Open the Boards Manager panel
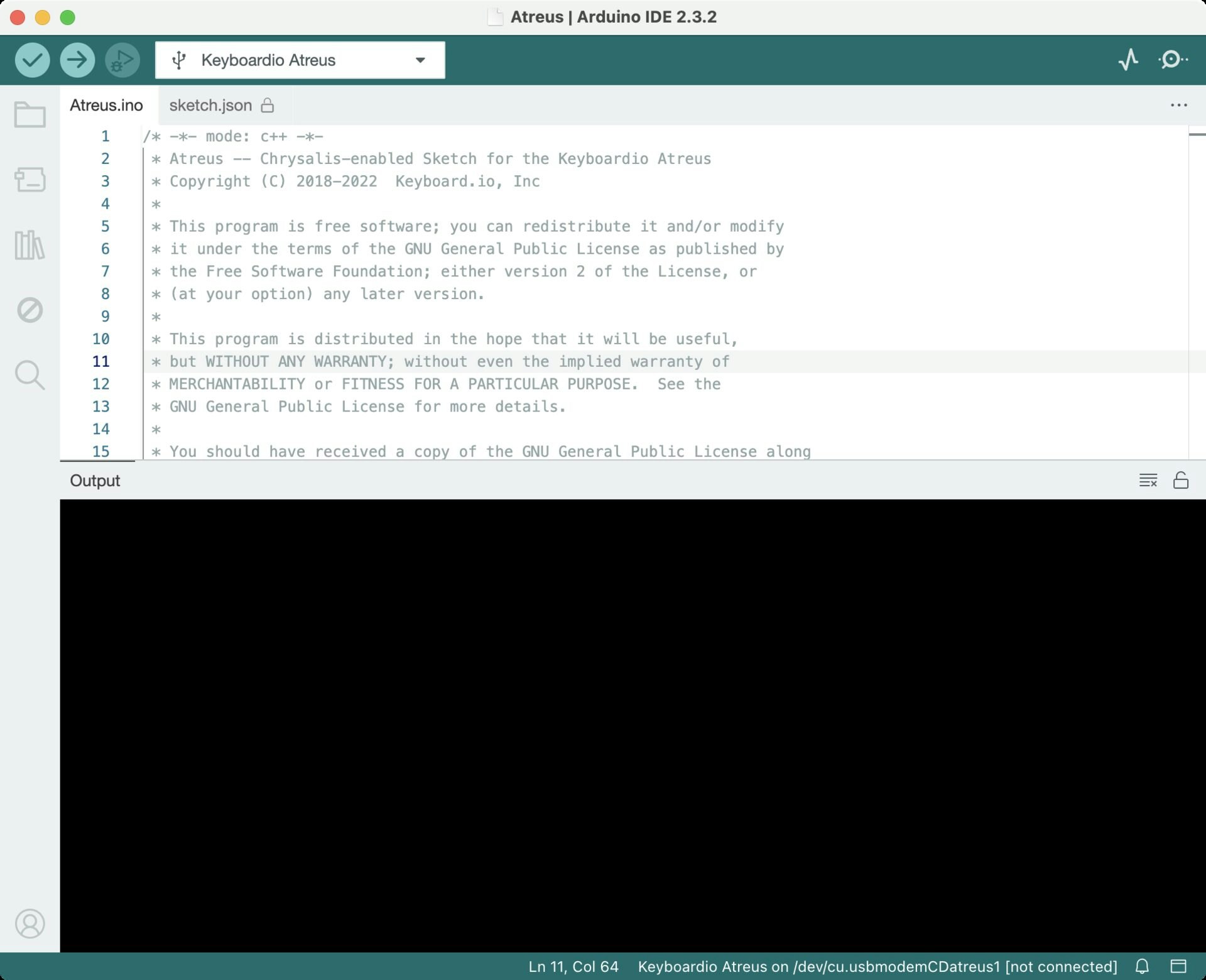 (x=30, y=180)
